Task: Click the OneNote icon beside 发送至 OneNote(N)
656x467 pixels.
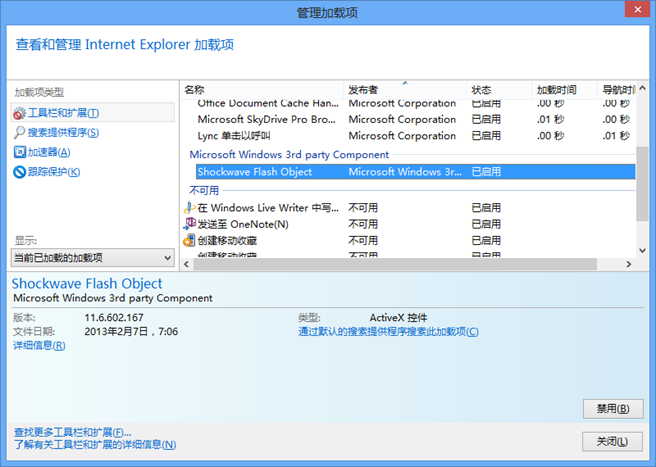Action: [190, 224]
